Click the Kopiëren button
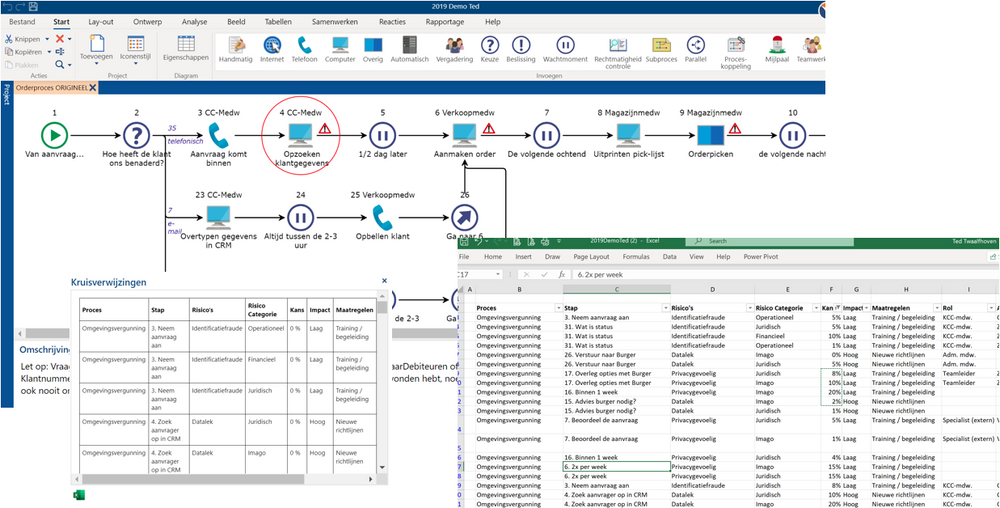 point(26,52)
